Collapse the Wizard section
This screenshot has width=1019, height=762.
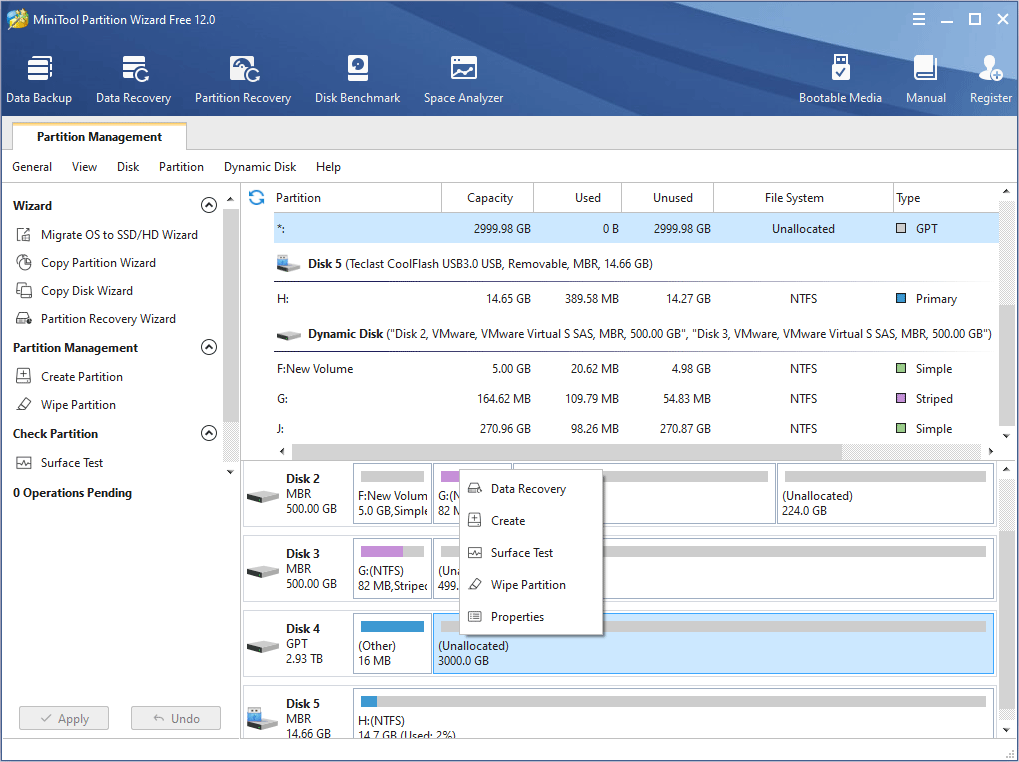(209, 205)
